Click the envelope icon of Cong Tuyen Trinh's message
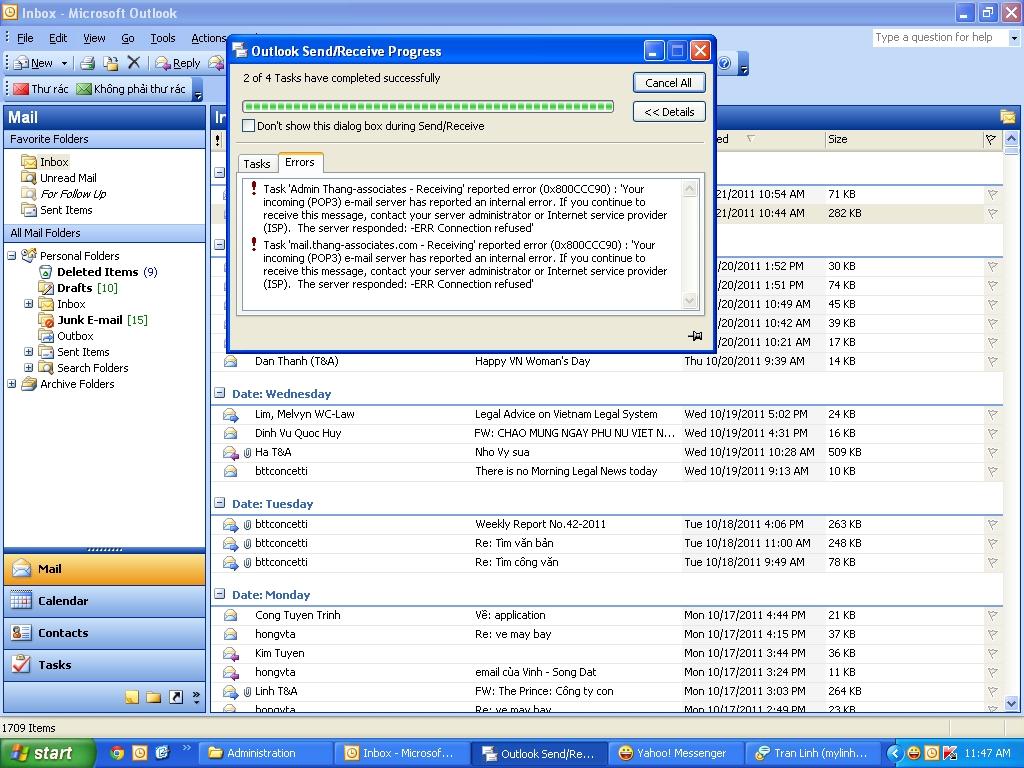The width and height of the screenshot is (1024, 768). click(231, 615)
